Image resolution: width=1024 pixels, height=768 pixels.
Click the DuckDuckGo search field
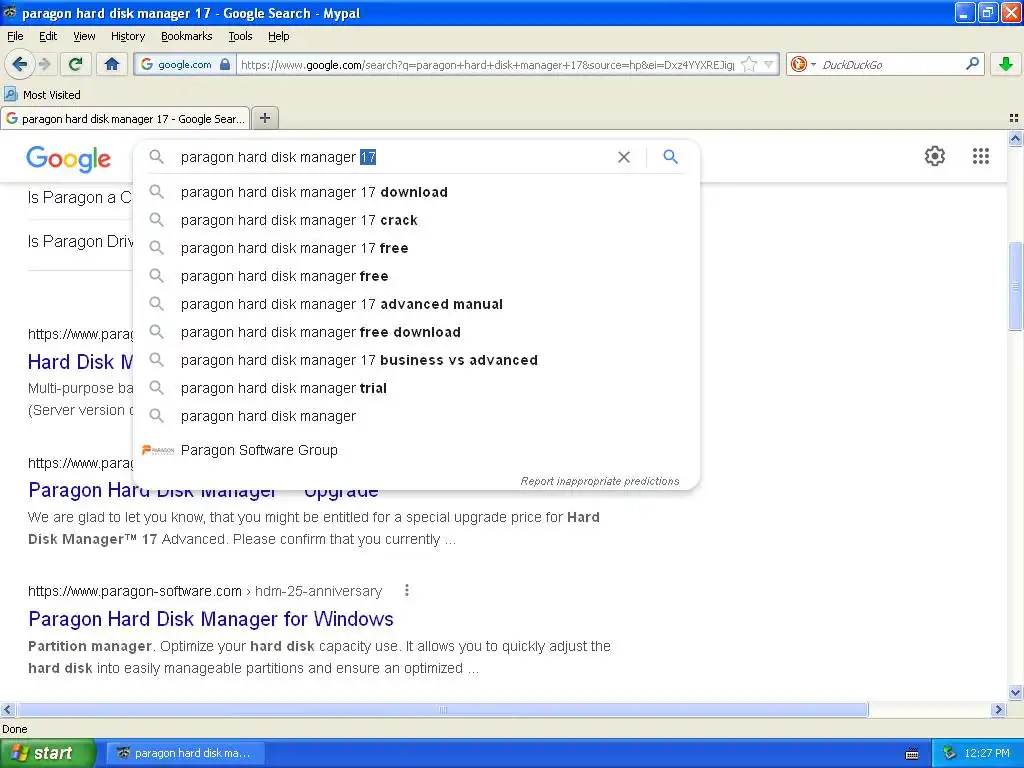pyautogui.click(x=891, y=65)
